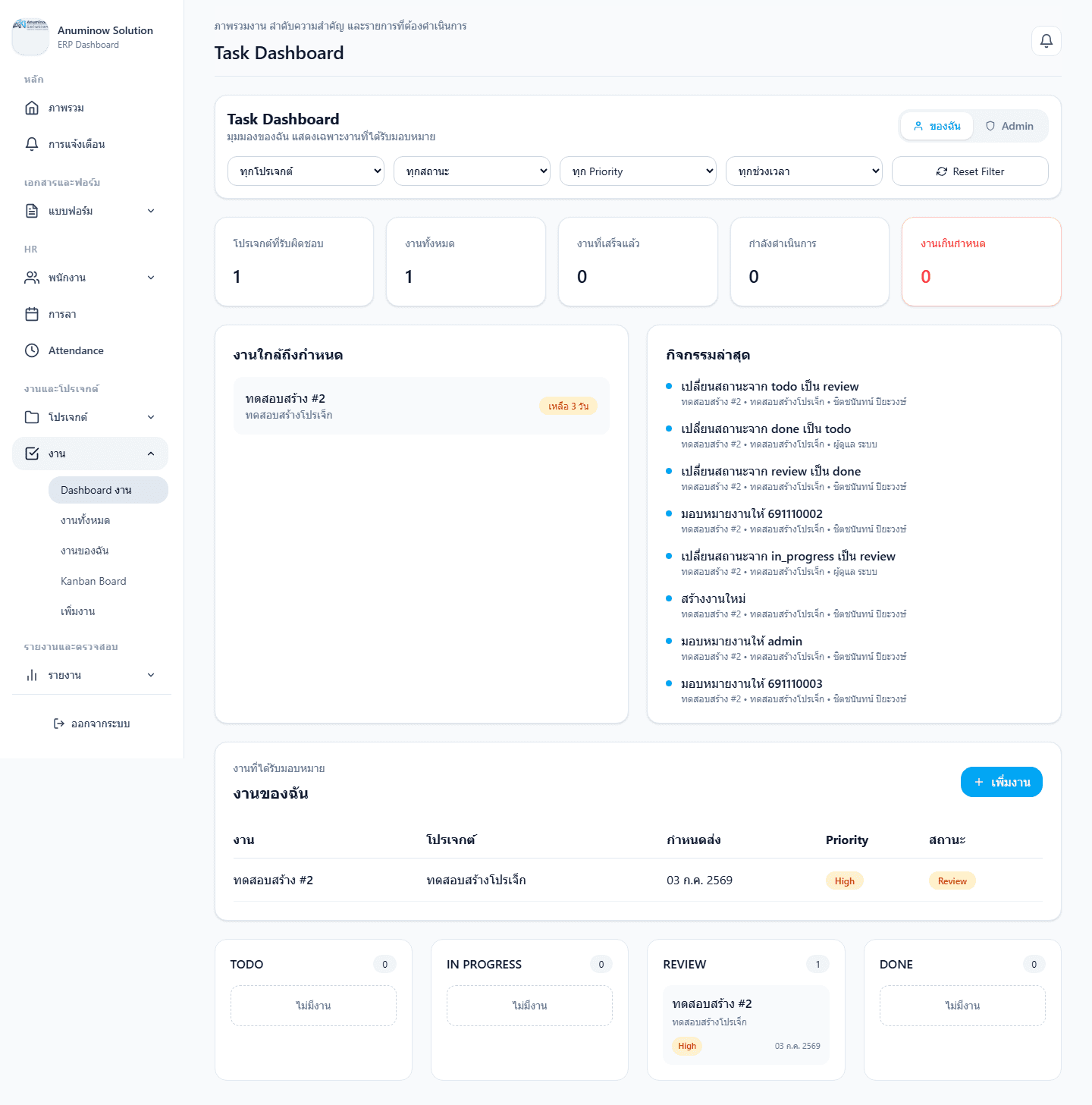Open the ทุกสถานะ status filter dropdown

pos(472,171)
